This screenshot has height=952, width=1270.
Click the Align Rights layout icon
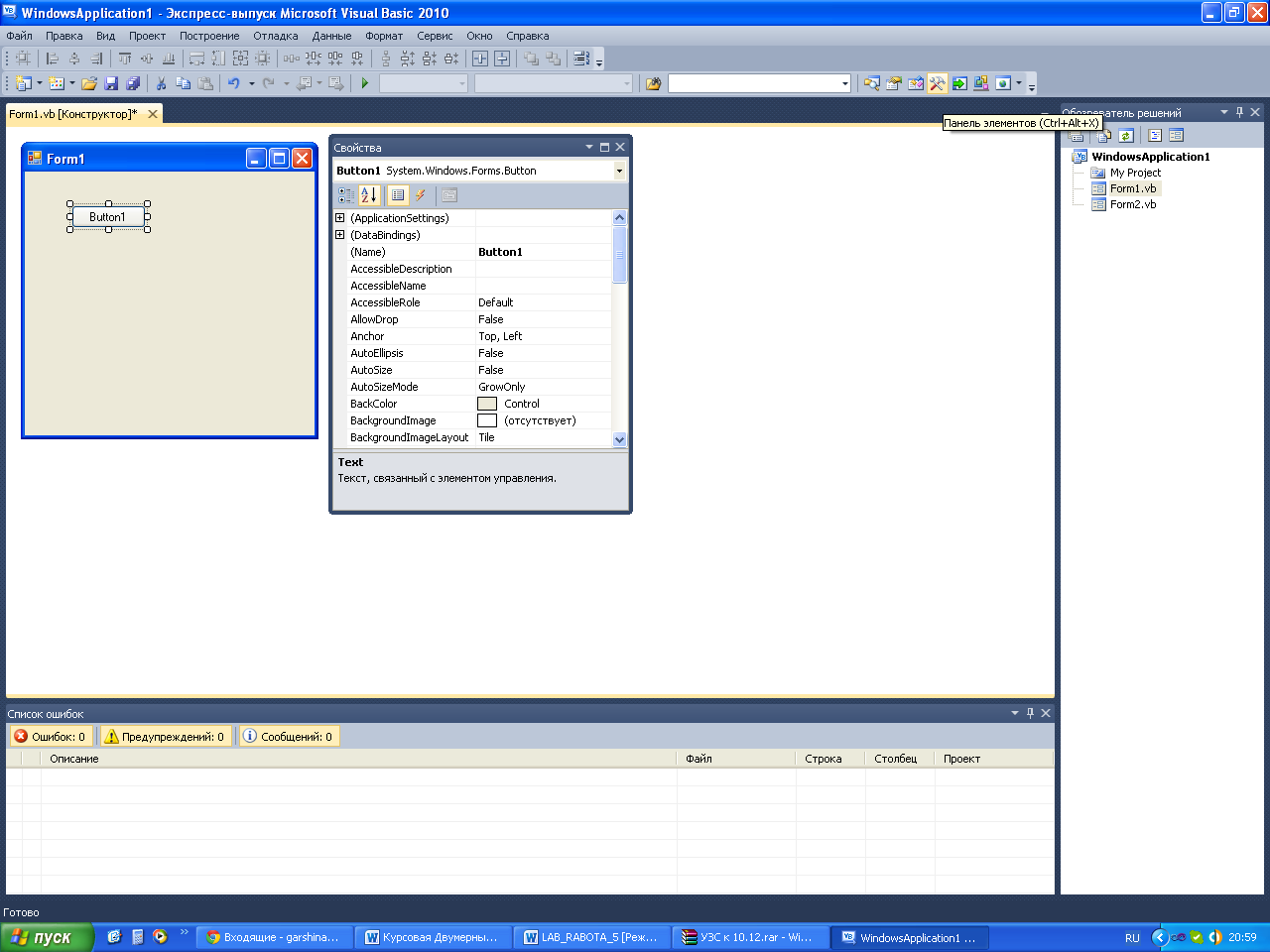pos(96,59)
